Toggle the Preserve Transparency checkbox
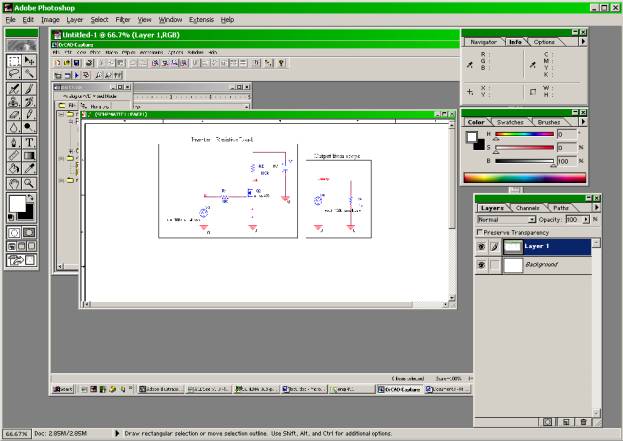This screenshot has width=623, height=441. pyautogui.click(x=480, y=232)
